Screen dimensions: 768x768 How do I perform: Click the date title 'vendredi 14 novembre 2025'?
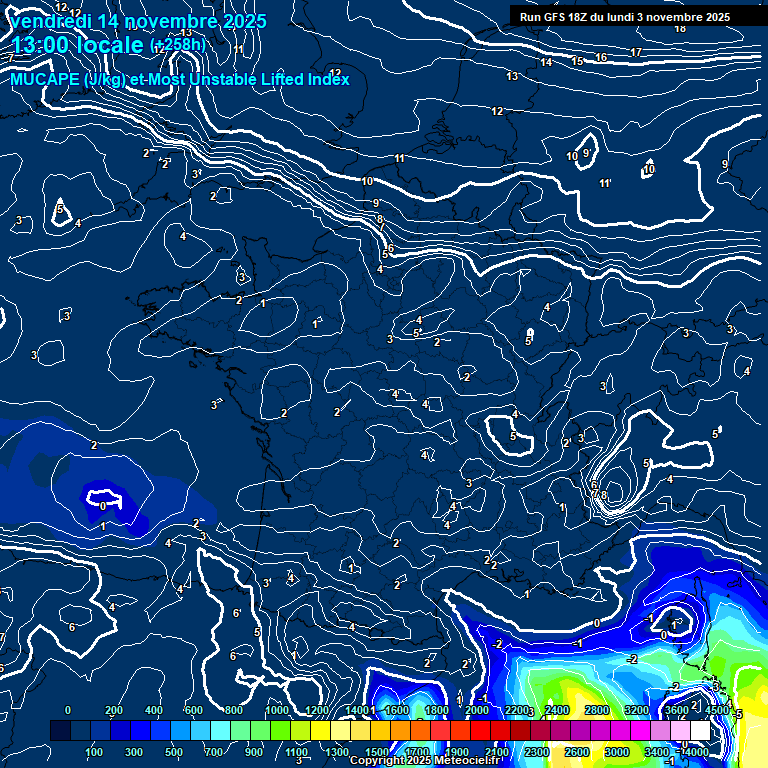139,21
